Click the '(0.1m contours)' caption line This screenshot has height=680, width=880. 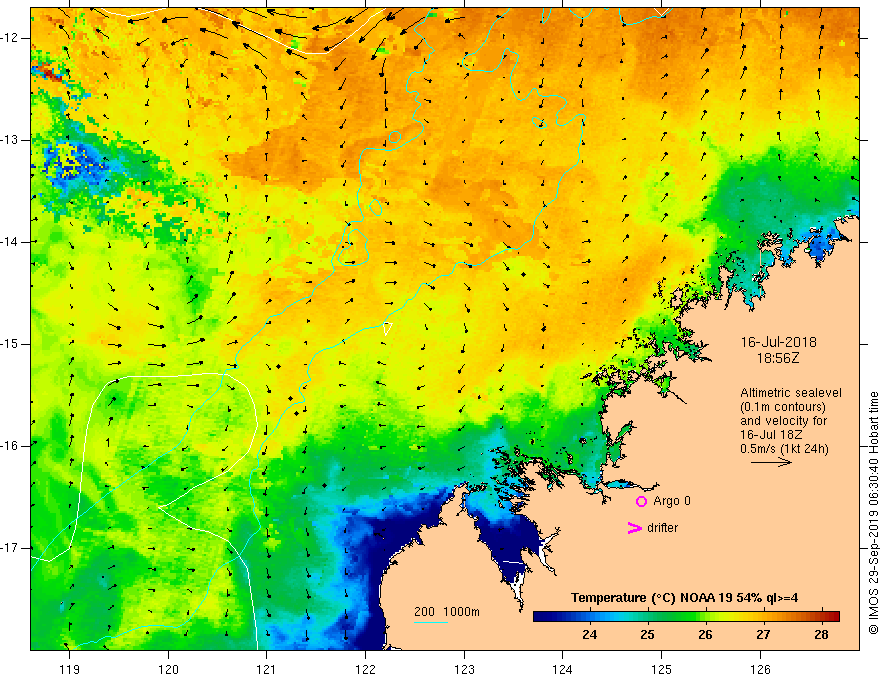(x=783, y=407)
